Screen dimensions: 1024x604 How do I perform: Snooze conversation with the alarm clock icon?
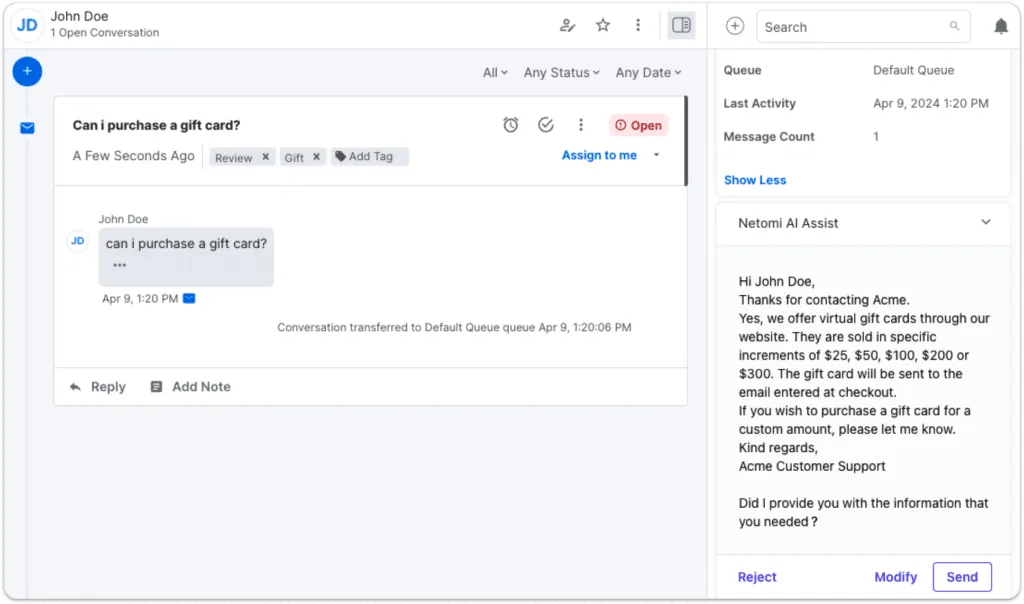tap(511, 125)
